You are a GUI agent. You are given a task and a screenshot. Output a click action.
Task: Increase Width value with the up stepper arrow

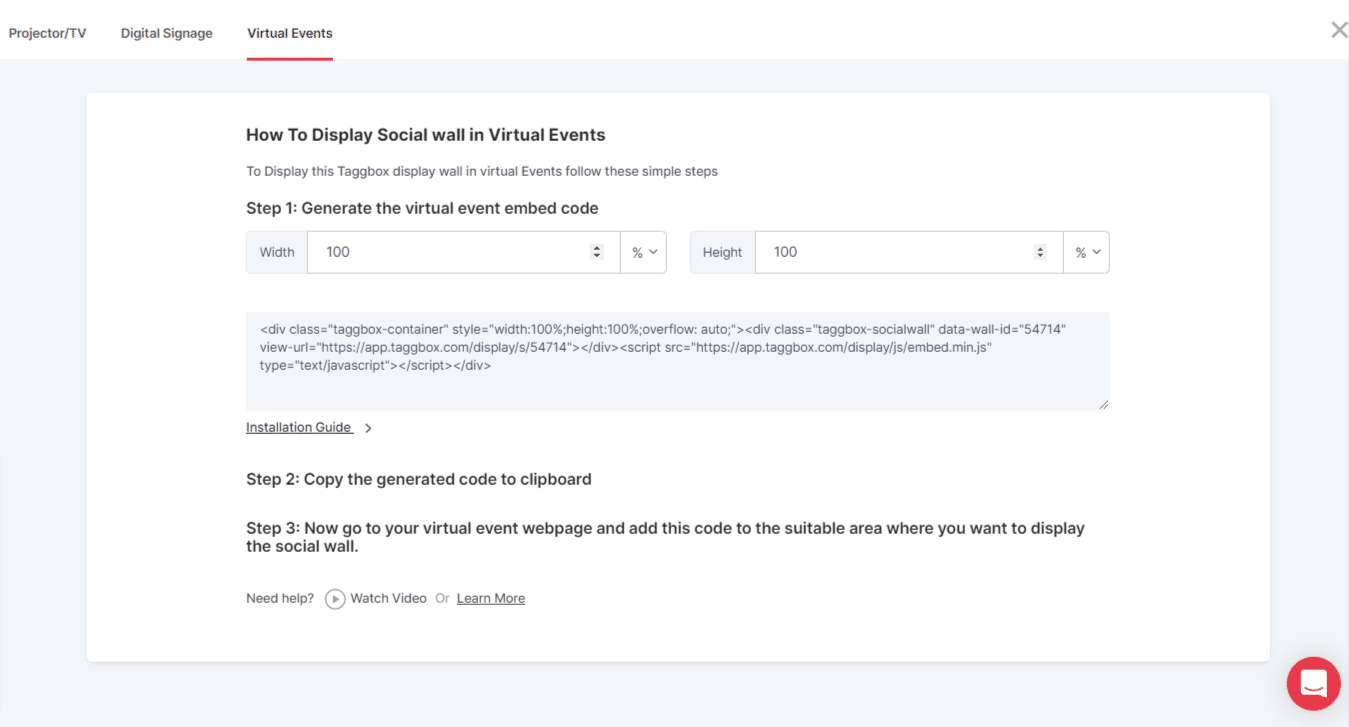coord(597,248)
